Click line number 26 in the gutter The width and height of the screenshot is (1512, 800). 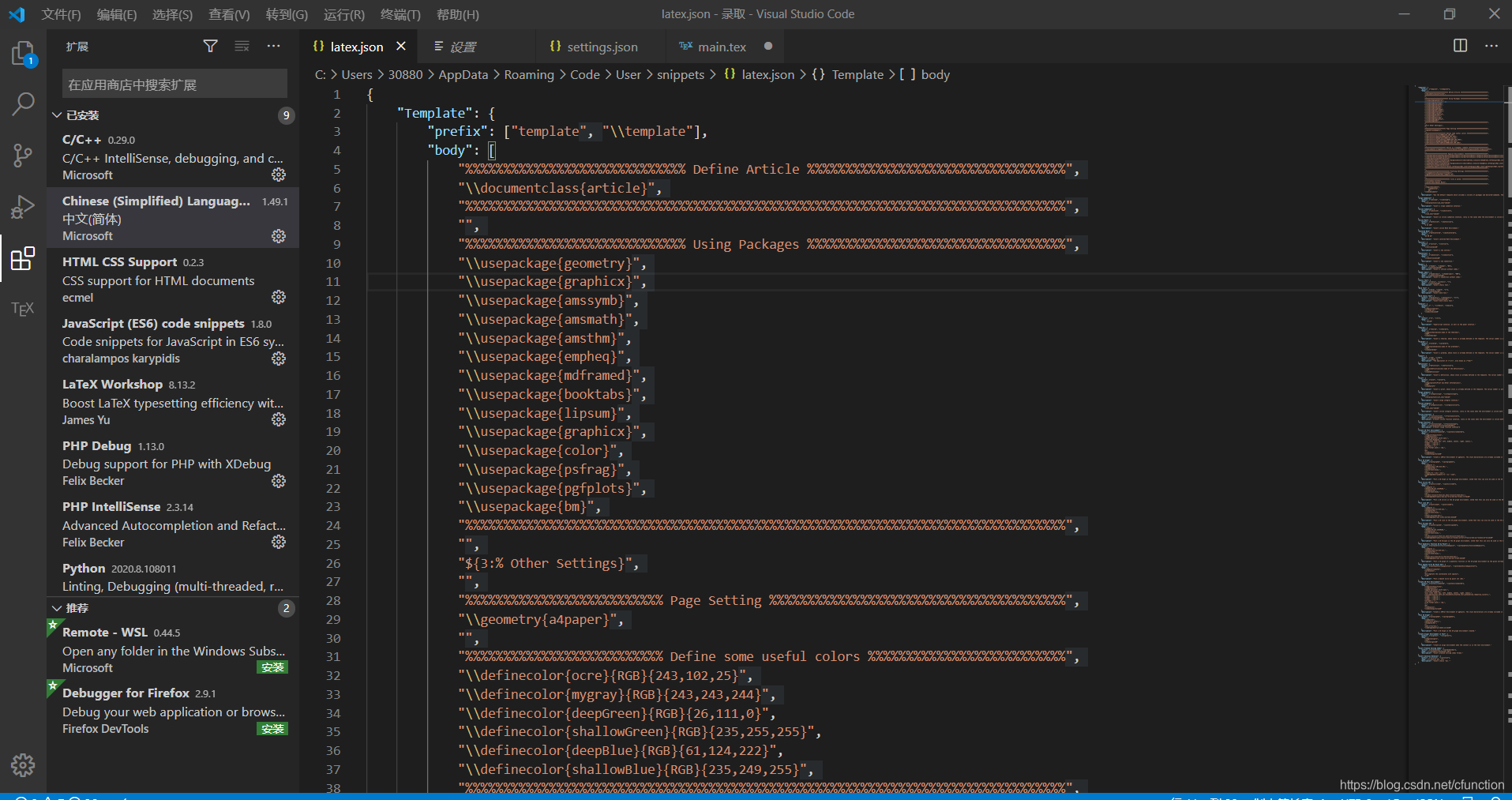(x=333, y=563)
